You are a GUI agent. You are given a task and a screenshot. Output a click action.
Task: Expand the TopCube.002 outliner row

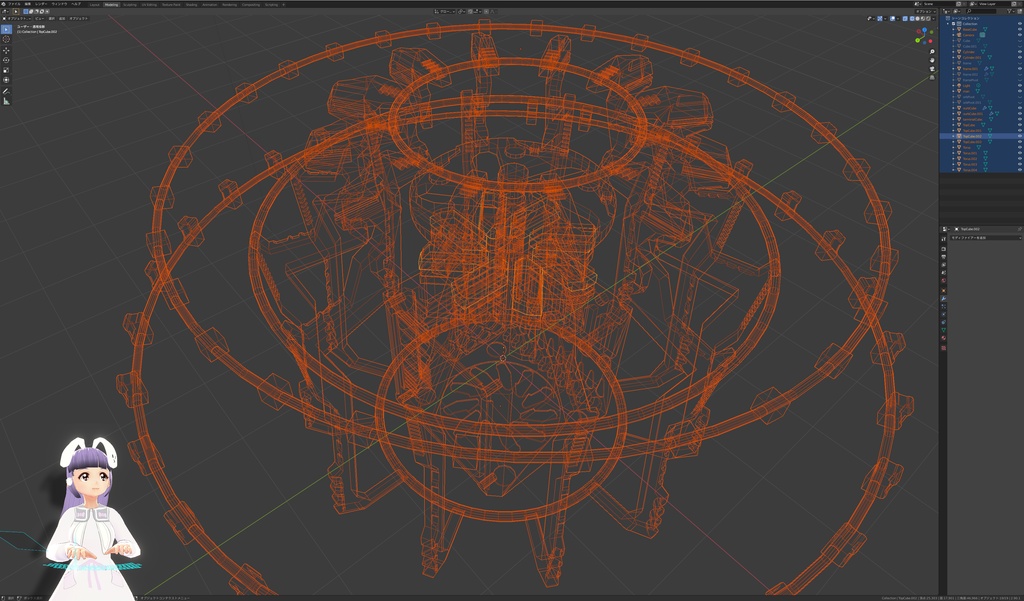(953, 136)
